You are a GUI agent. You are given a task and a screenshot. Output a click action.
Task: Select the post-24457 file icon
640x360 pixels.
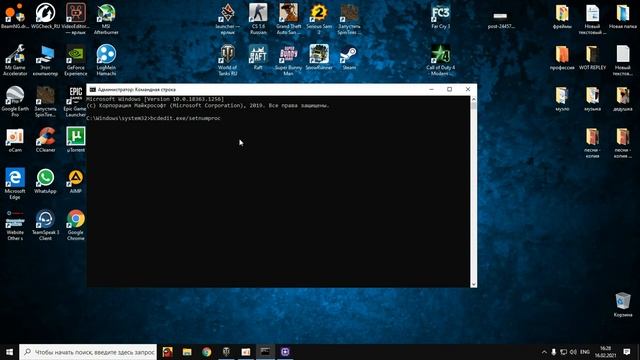point(501,19)
